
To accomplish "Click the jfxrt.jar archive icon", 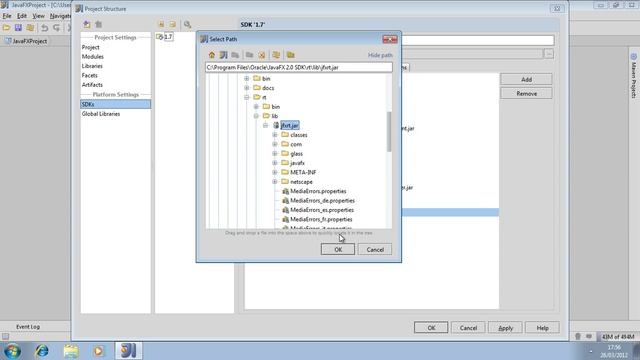I will click(x=276, y=125).
